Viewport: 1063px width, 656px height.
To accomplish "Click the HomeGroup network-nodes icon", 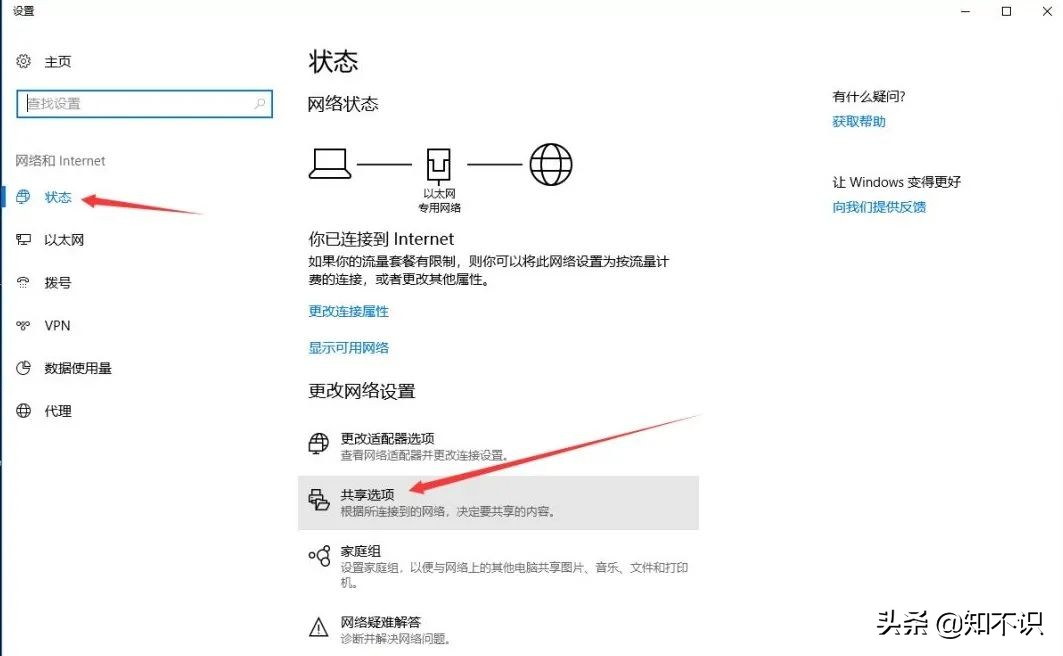I will click(x=320, y=556).
